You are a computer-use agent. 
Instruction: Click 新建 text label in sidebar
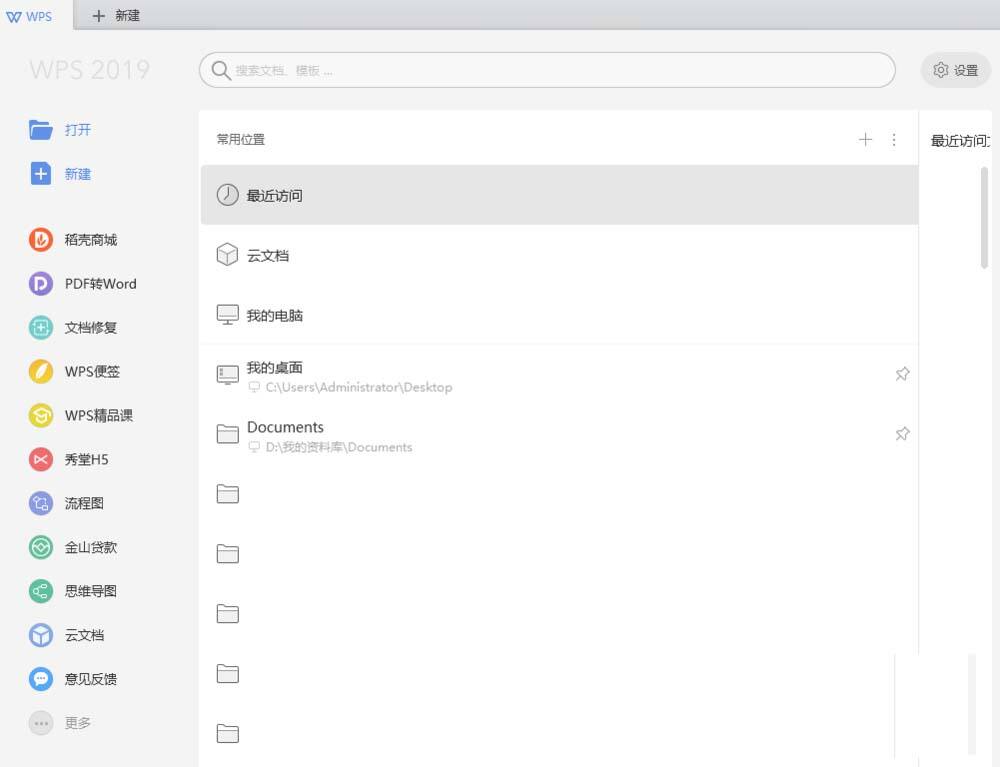78,174
